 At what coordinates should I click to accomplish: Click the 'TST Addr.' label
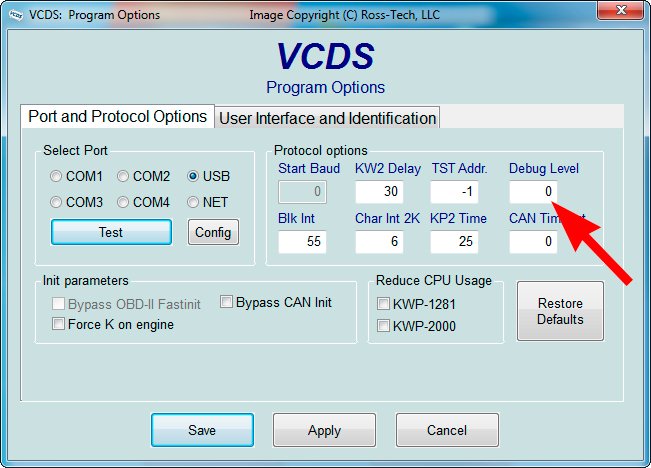459,168
